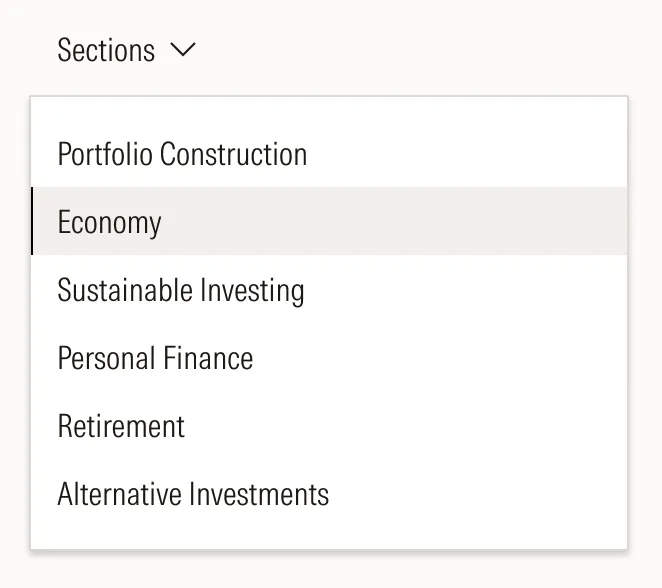
Task: Select Portfolio Construction from the menu
Action: [x=182, y=154]
